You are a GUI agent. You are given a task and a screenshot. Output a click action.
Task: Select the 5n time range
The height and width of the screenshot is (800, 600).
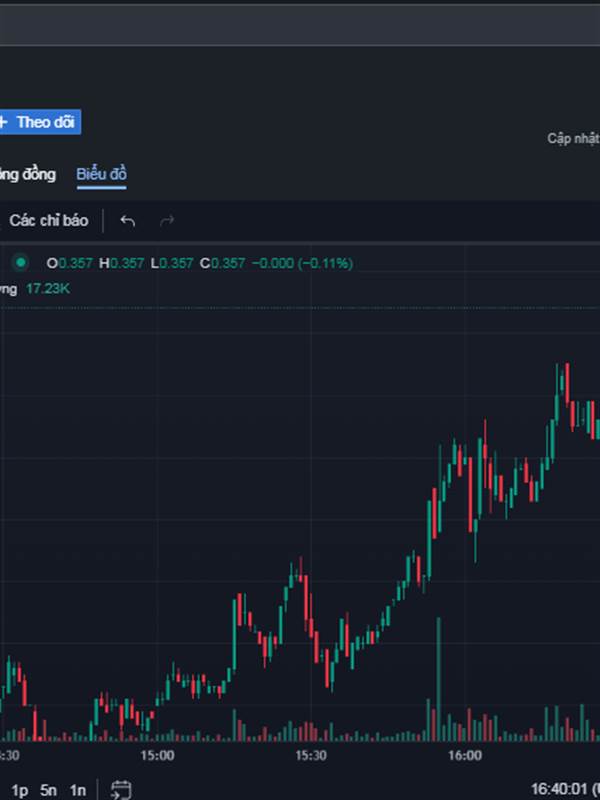[48, 791]
